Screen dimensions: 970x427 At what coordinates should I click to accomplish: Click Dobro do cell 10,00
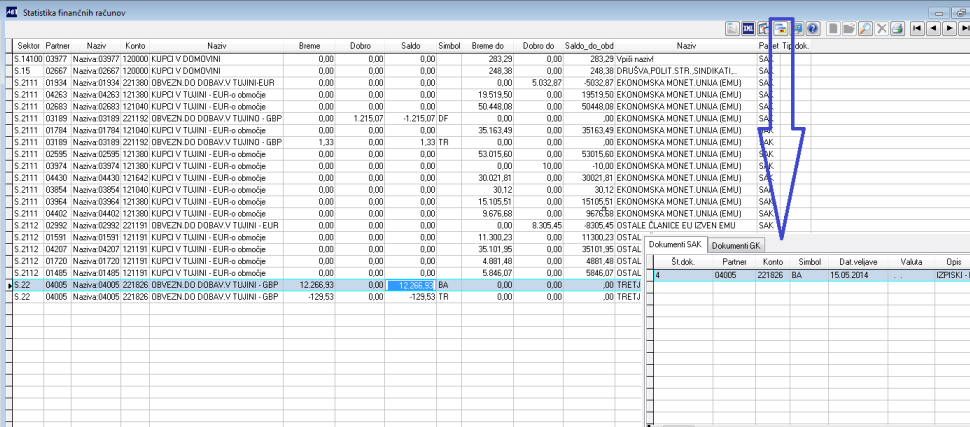click(538, 166)
